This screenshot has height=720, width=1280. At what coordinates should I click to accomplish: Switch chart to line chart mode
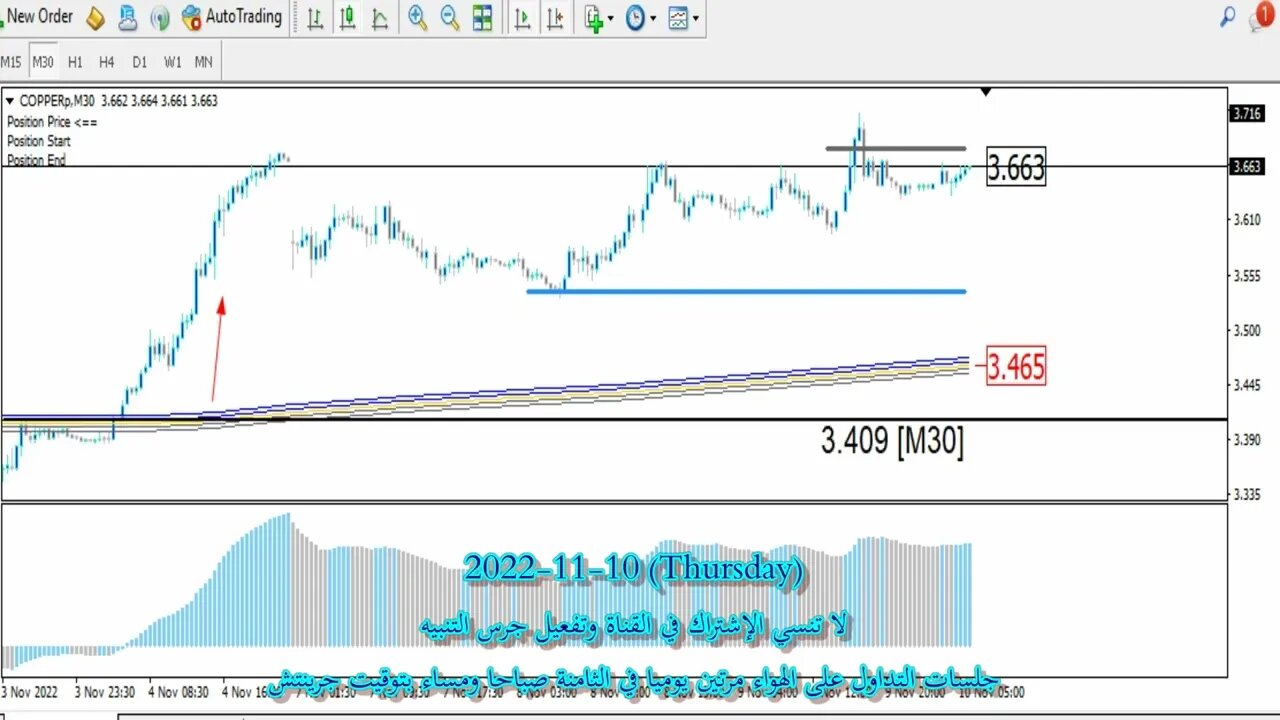379,17
